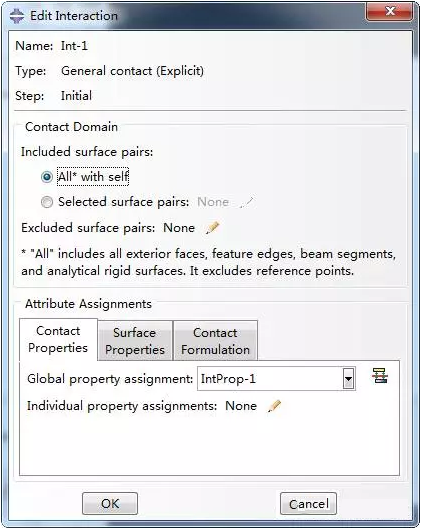Viewport: 422px width, 529px height.
Task: Close the Edit Interaction dialog
Action: [390, 12]
